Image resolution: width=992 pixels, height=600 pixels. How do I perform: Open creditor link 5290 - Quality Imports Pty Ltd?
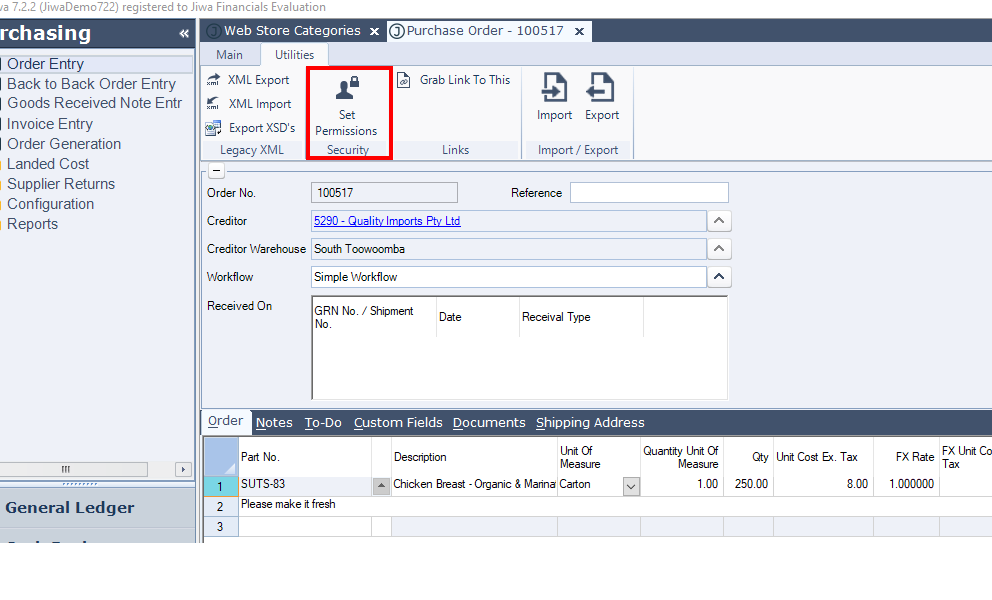coord(387,221)
